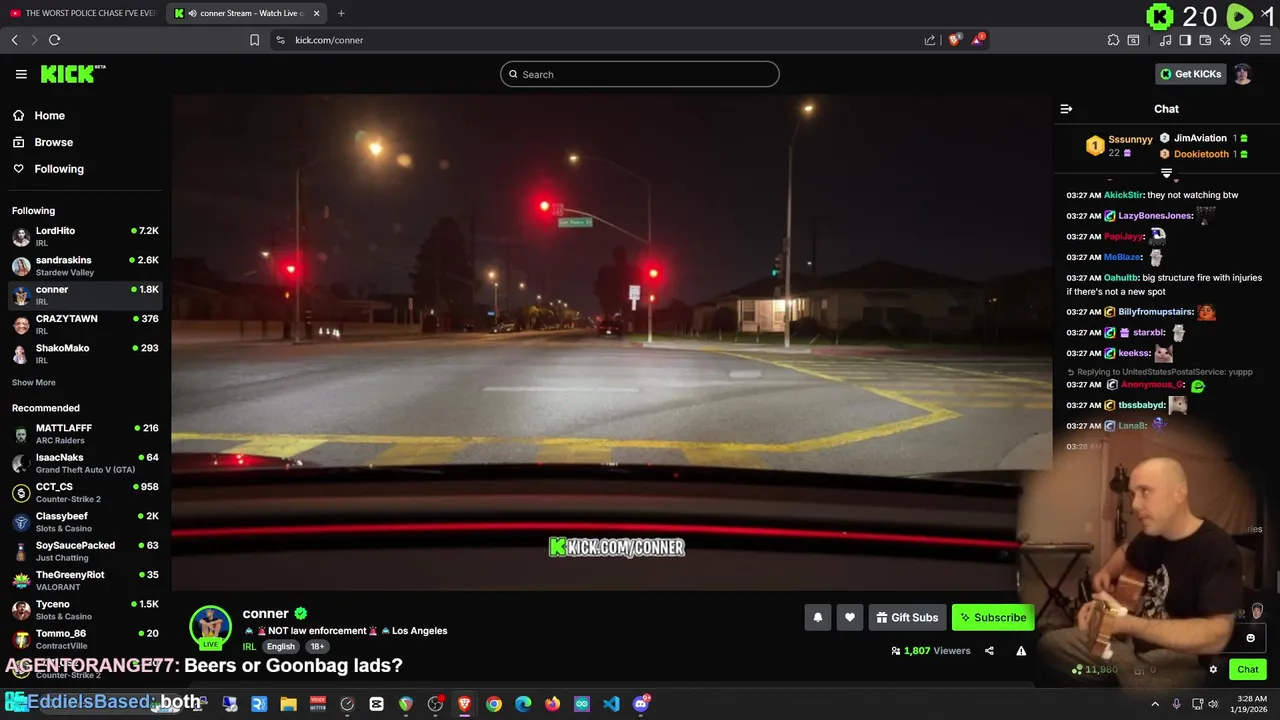1280x720 pixels.
Task: Open Brave Shields lion icon
Action: (x=954, y=40)
